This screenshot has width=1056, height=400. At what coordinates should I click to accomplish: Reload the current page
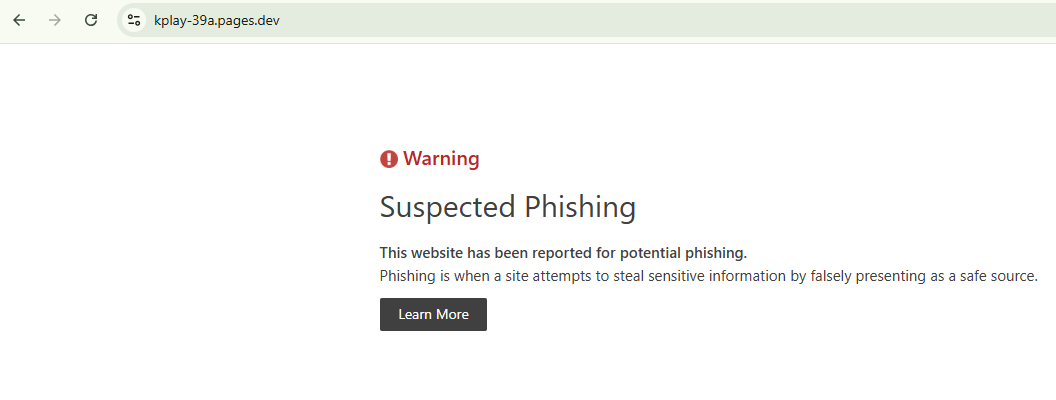(x=91, y=20)
